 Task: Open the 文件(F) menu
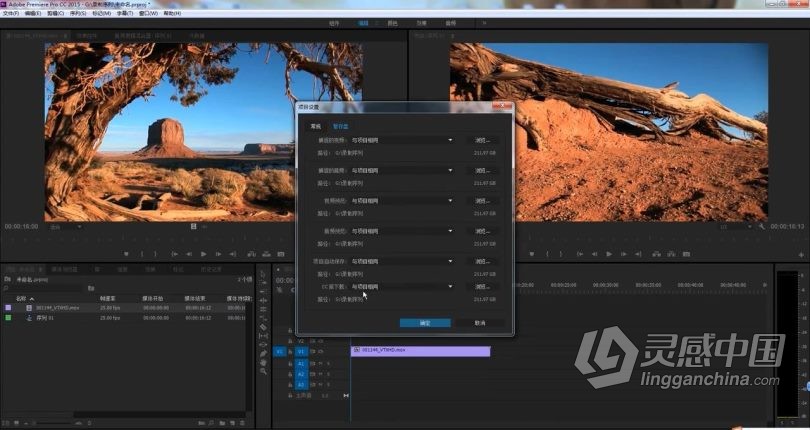click(x=11, y=13)
